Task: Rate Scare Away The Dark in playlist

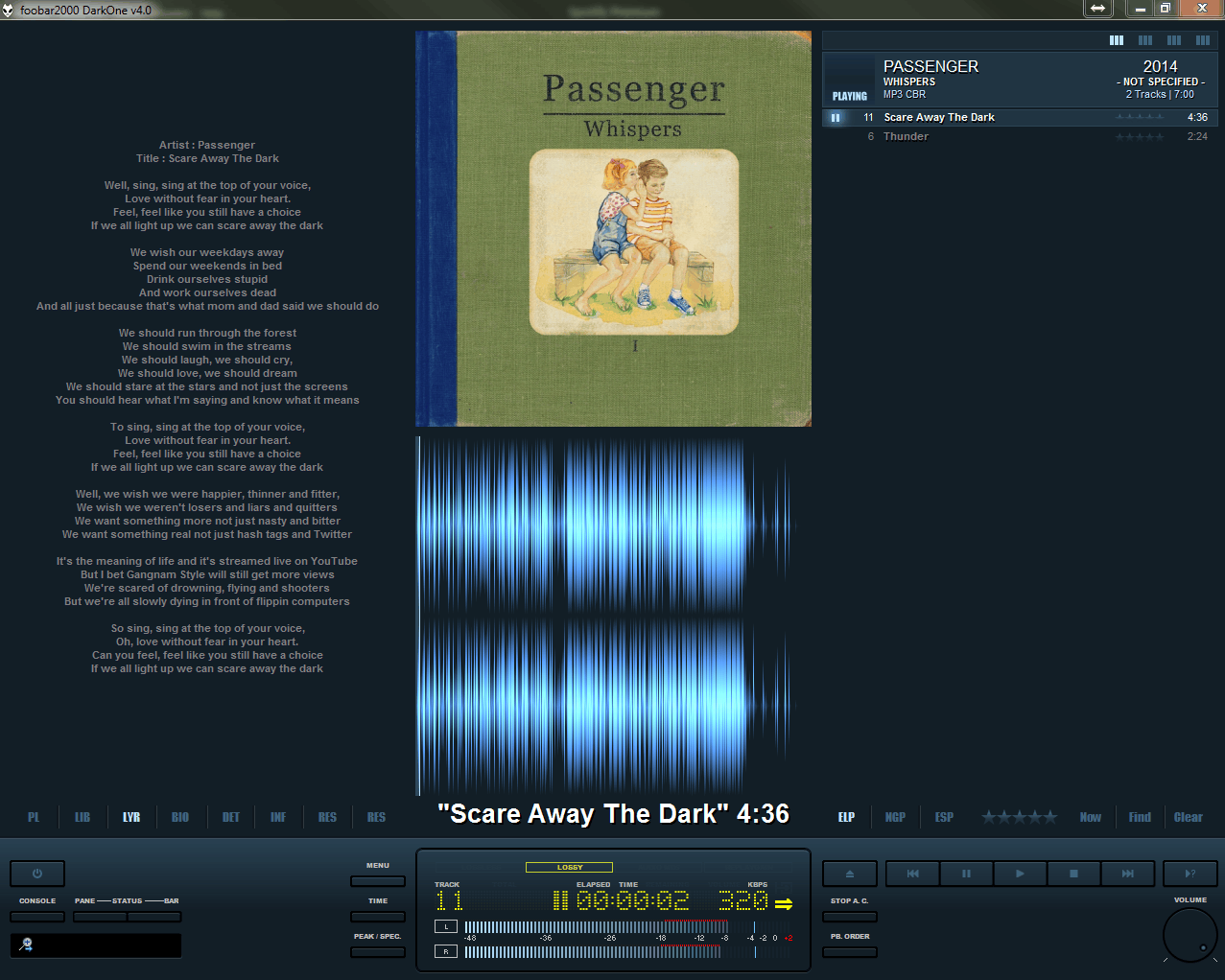Action: [1140, 117]
